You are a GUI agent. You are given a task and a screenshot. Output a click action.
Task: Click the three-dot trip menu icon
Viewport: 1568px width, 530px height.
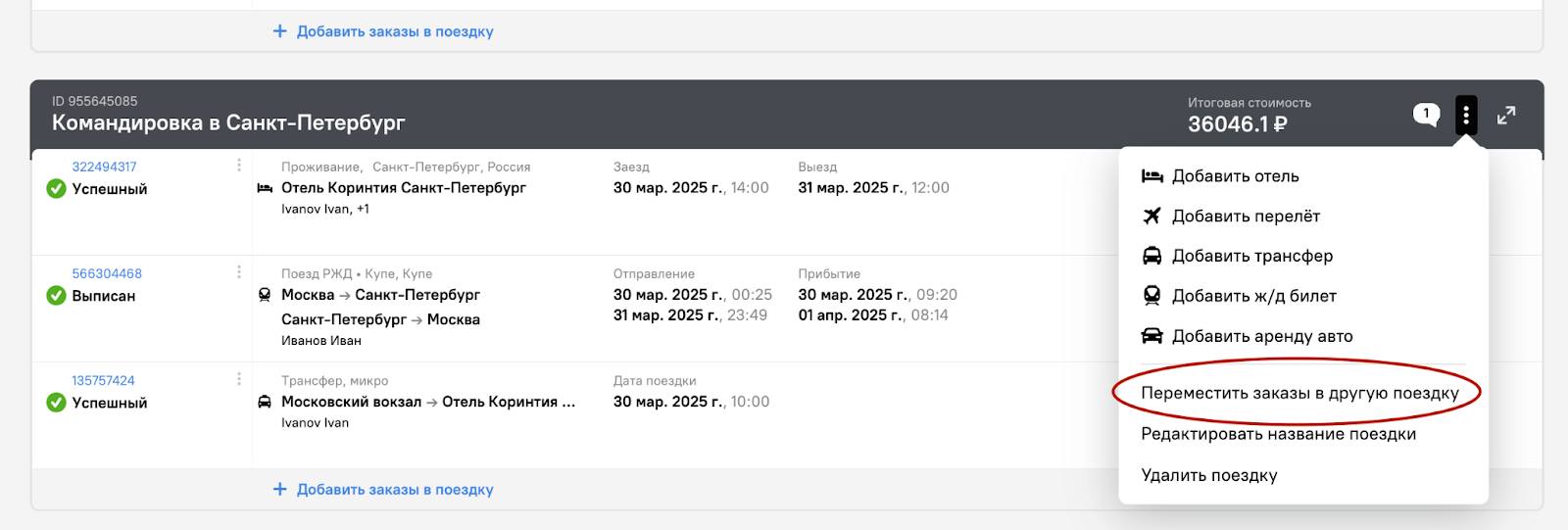1466,116
